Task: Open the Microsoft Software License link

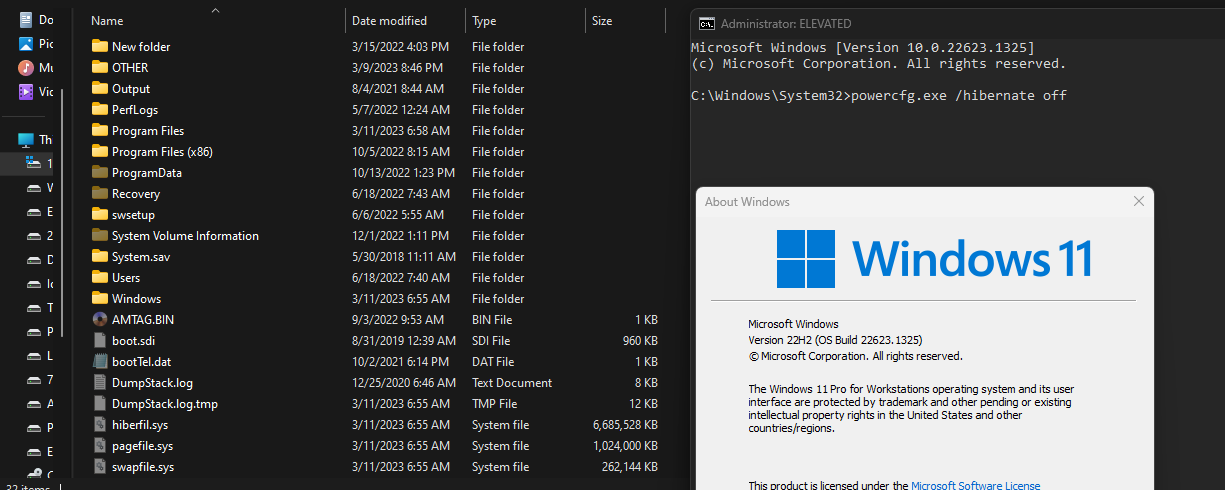Action: click(975, 485)
